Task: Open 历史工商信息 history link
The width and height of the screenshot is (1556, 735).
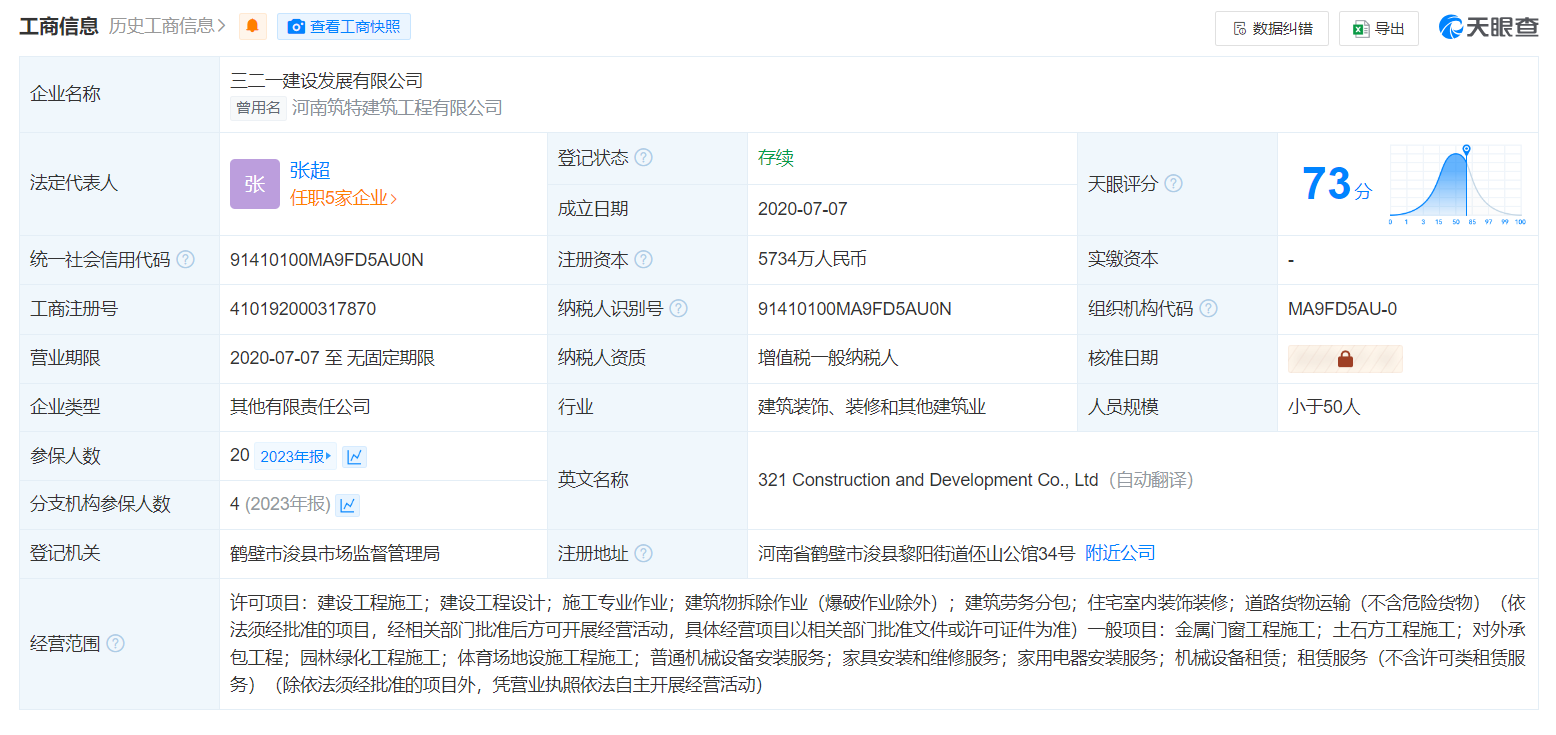Action: click(x=167, y=27)
